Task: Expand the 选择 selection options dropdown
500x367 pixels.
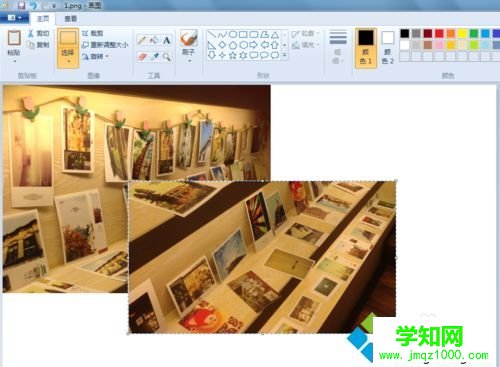Action: 68,61
